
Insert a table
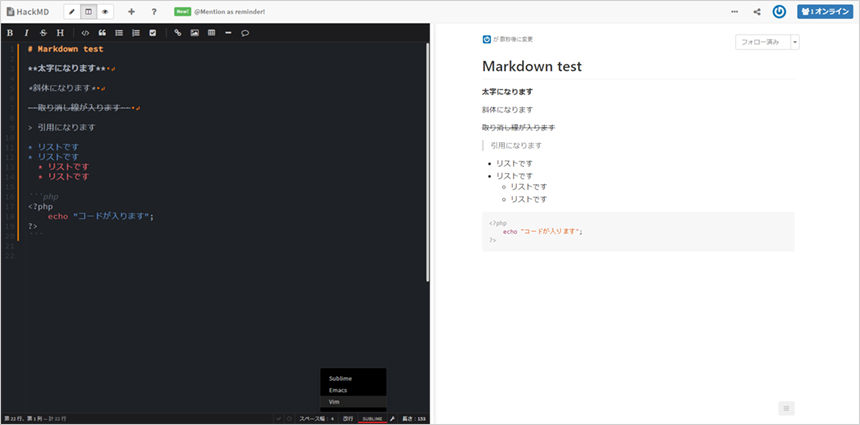pos(211,33)
